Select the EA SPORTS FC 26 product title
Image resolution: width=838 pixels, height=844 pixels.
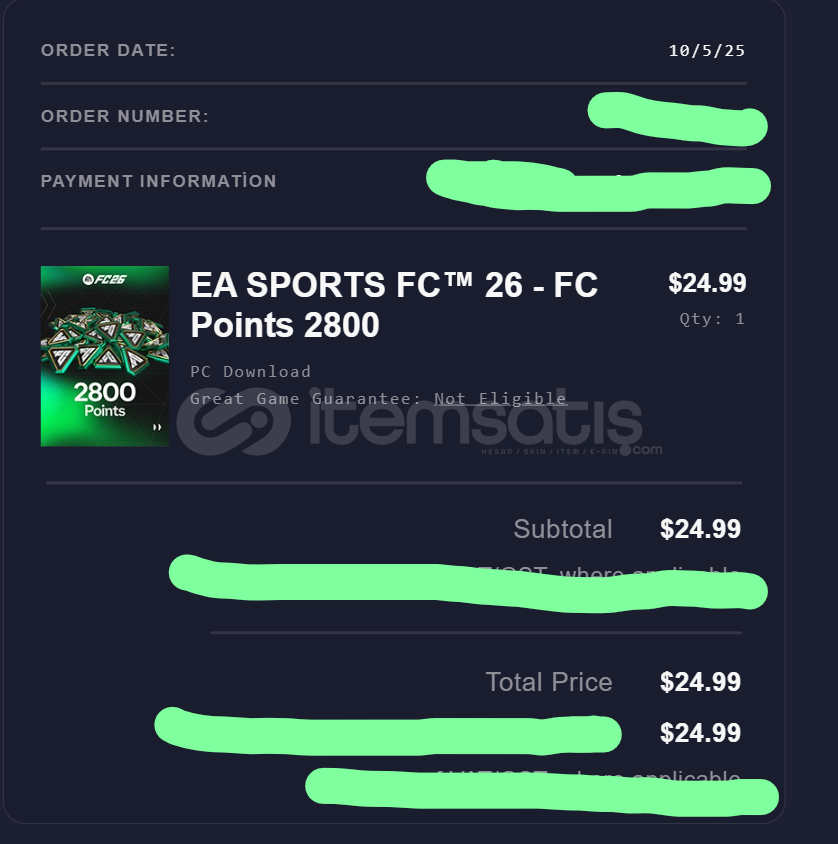394,305
